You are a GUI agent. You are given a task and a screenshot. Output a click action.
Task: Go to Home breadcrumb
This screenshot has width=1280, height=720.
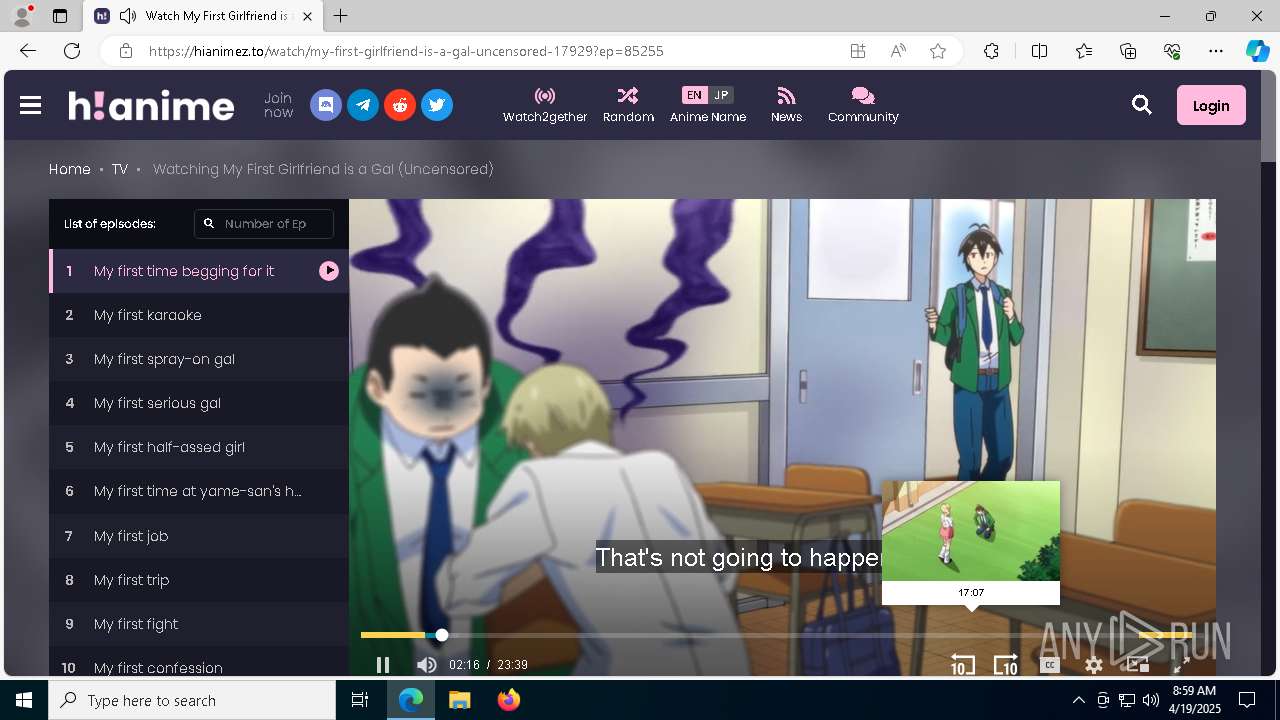70,169
